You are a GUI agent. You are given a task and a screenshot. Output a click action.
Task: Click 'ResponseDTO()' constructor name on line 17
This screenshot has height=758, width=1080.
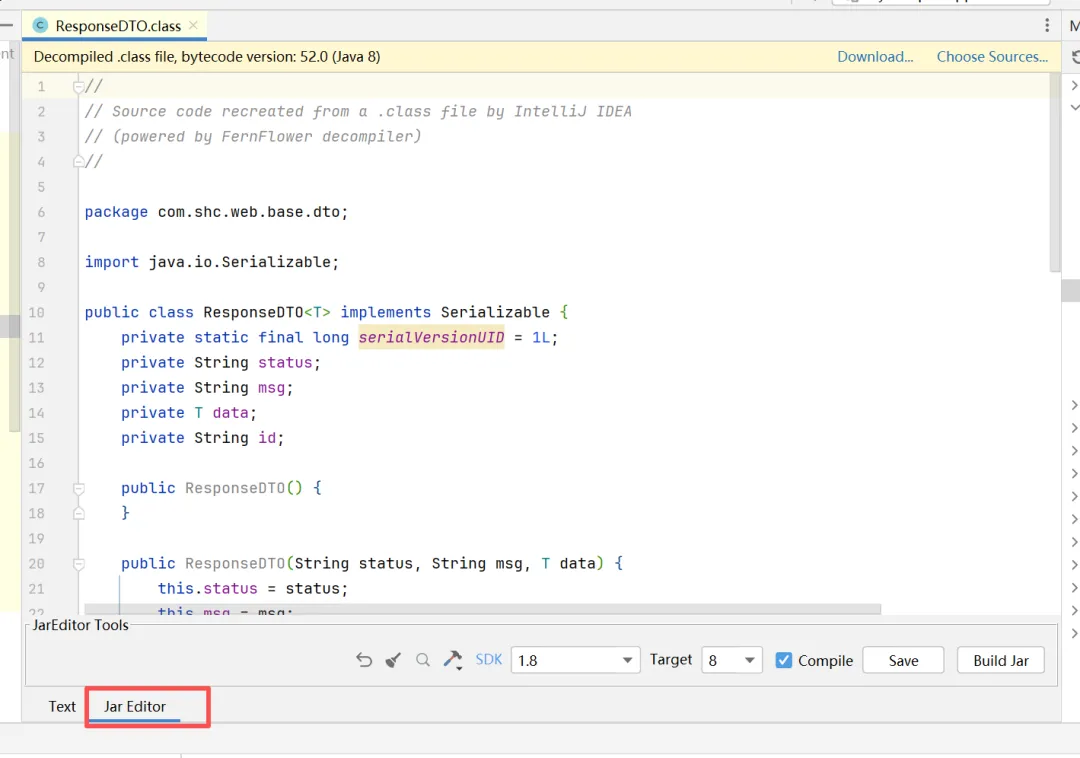tap(243, 488)
